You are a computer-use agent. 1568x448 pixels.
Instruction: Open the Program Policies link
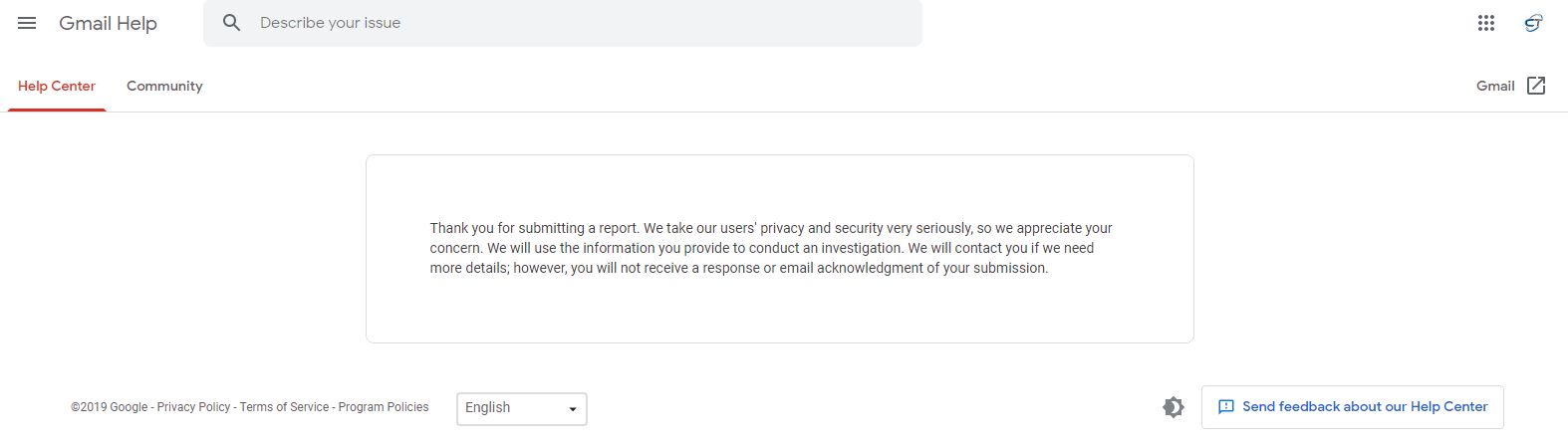(384, 407)
